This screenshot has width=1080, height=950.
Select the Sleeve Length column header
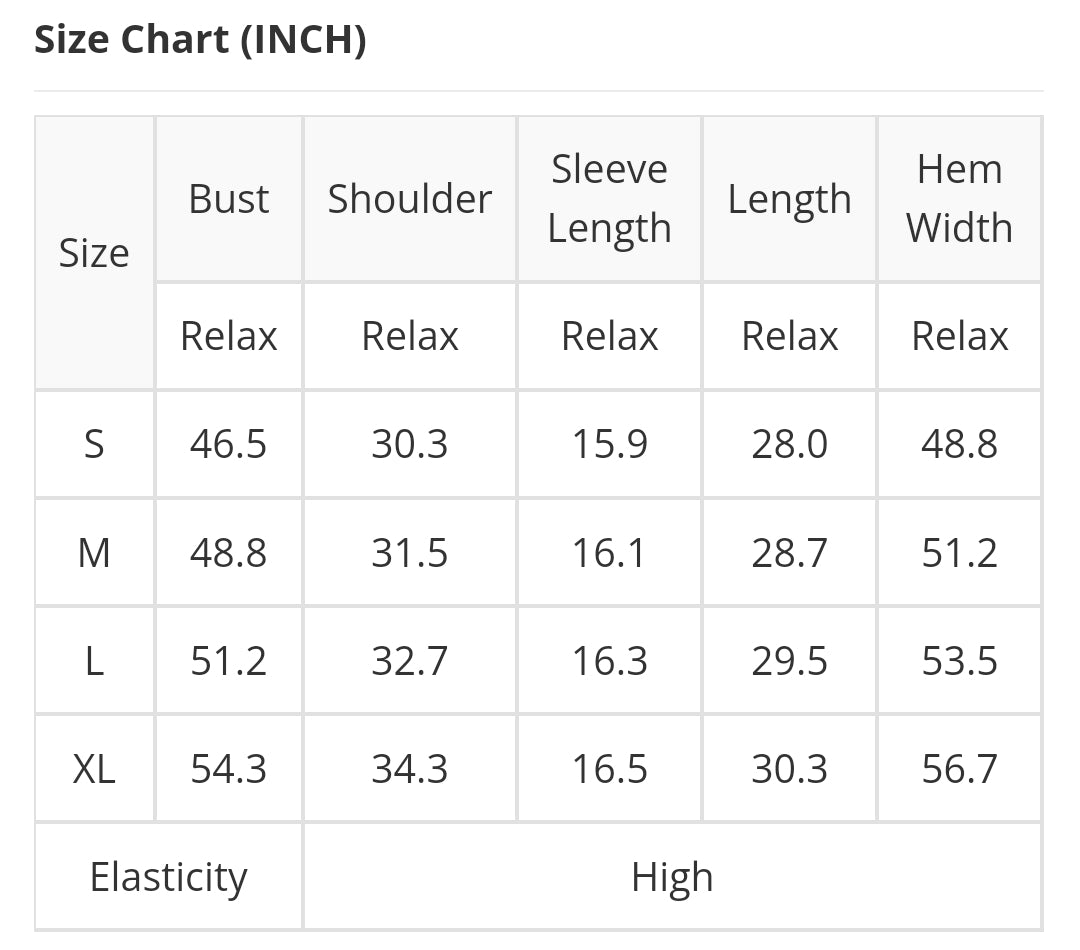click(609, 199)
